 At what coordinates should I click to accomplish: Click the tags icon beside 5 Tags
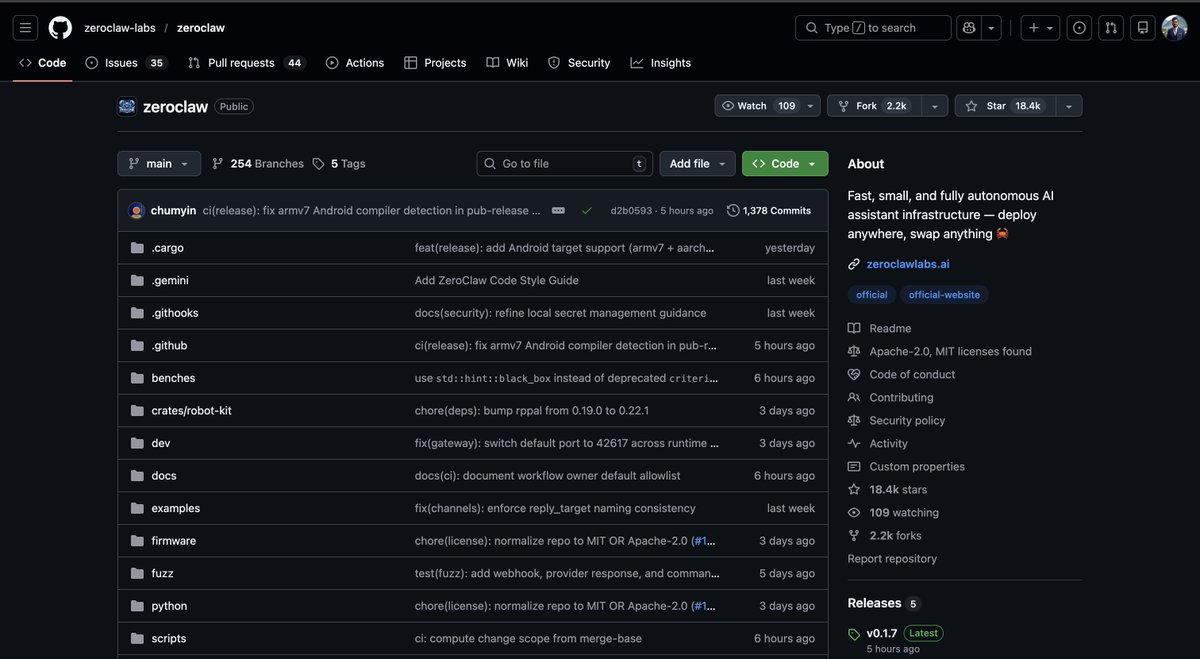[x=318, y=164]
